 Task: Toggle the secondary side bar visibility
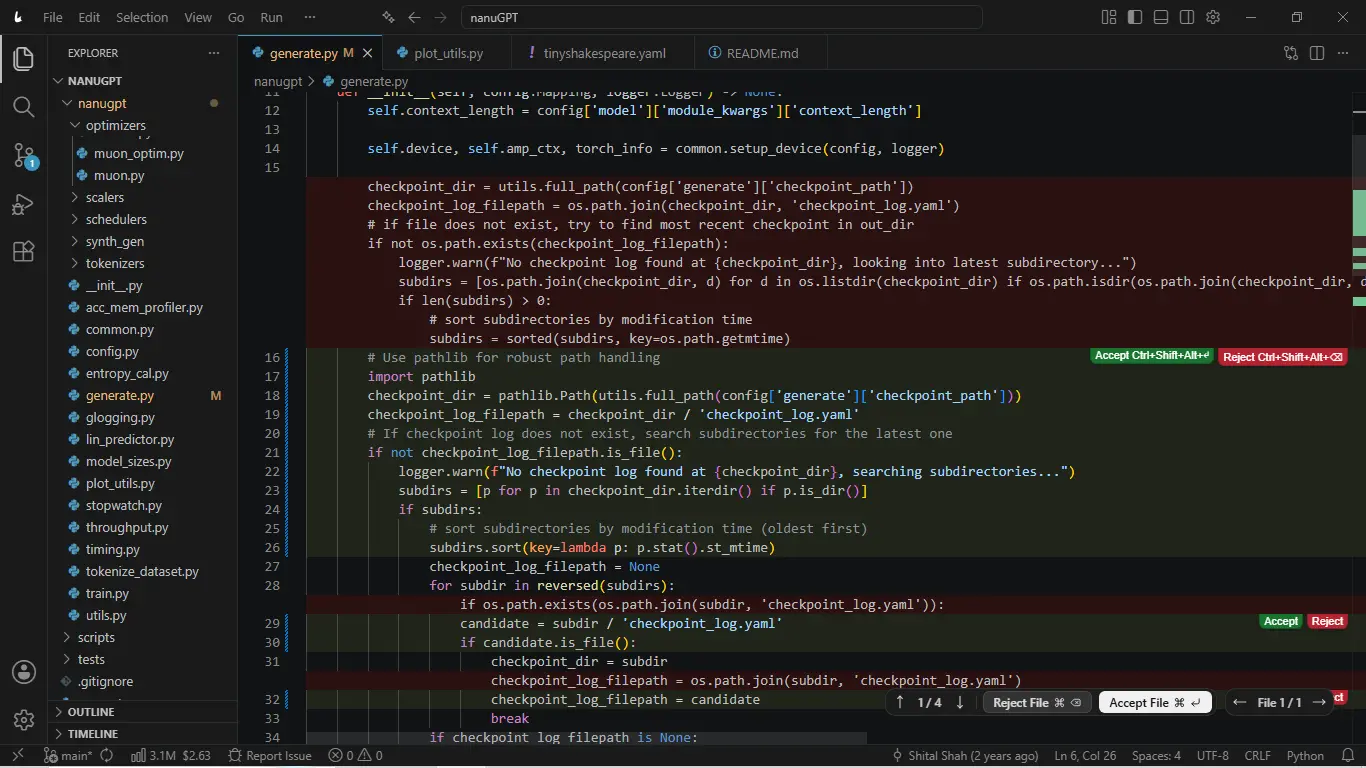(1187, 17)
